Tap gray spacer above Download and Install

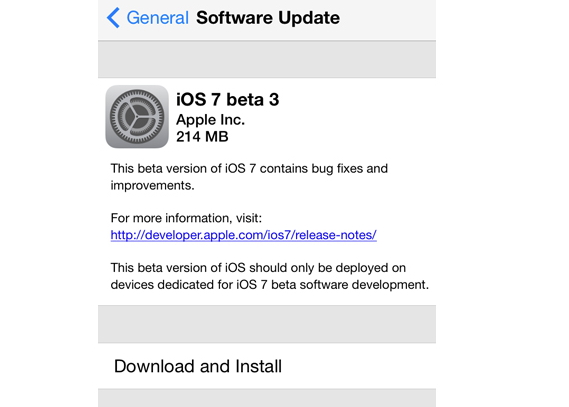click(x=267, y=324)
